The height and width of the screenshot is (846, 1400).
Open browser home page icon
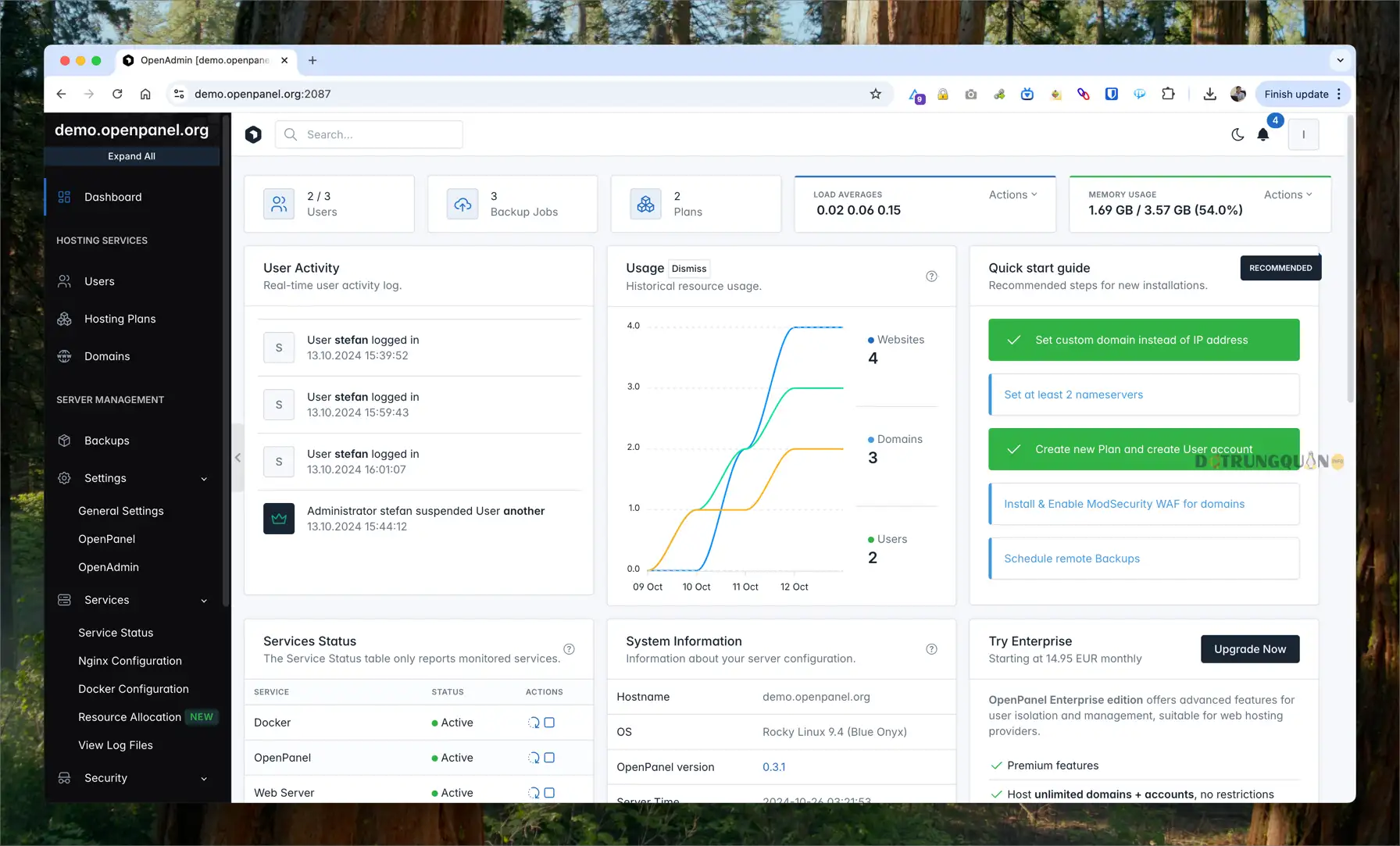click(145, 94)
